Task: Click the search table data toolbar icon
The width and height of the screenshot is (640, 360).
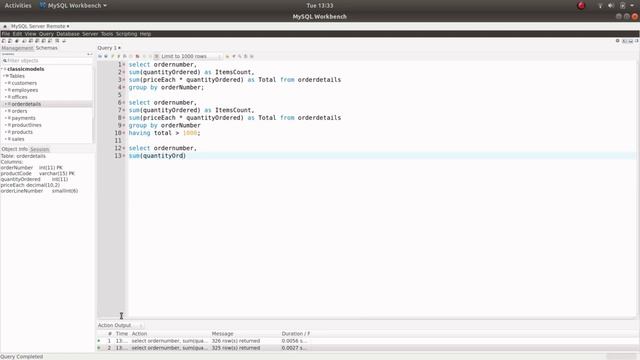Action: pos(57,41)
